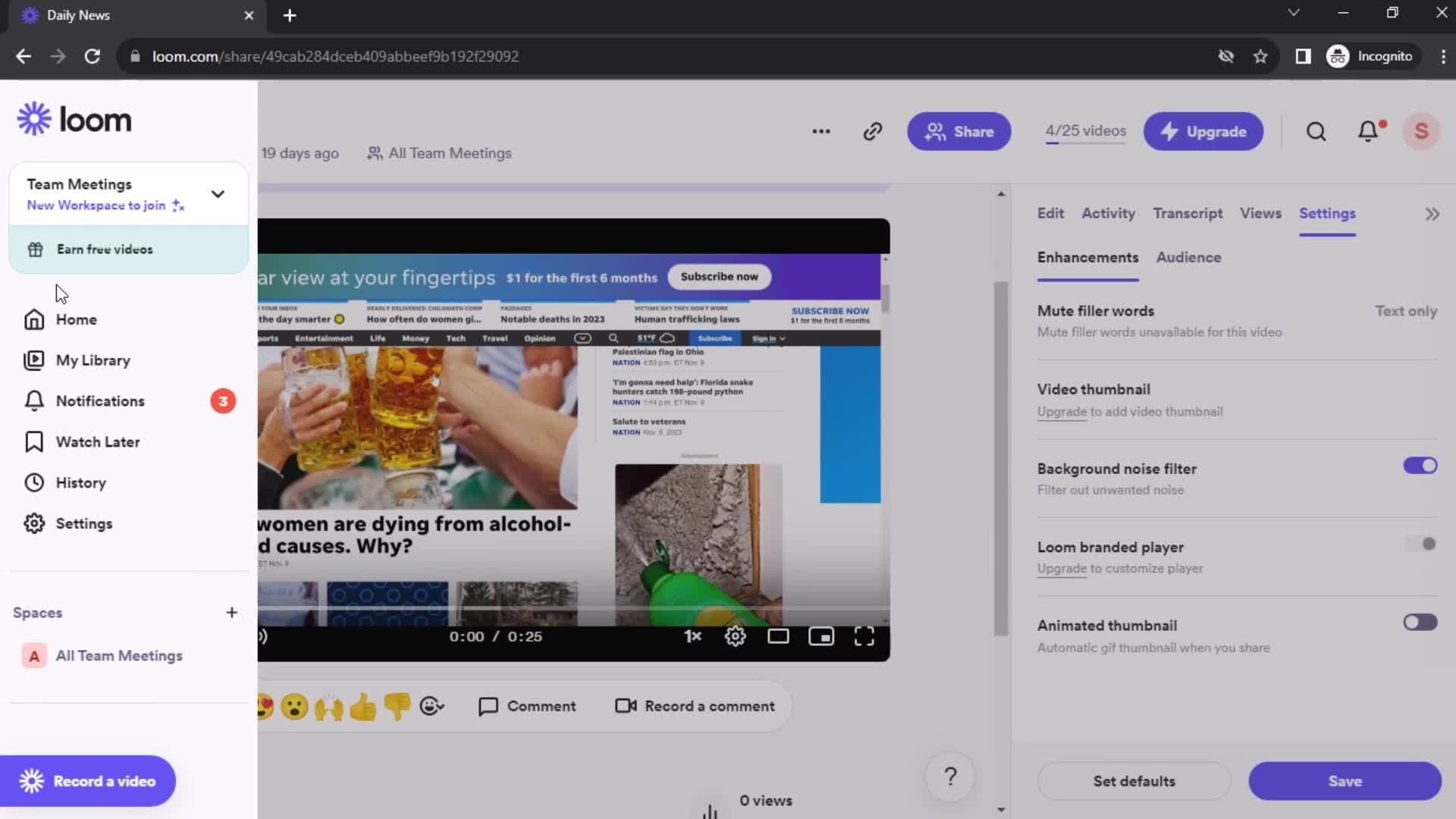Click the more options ellipsis icon
This screenshot has height=819, width=1456.
tap(821, 131)
